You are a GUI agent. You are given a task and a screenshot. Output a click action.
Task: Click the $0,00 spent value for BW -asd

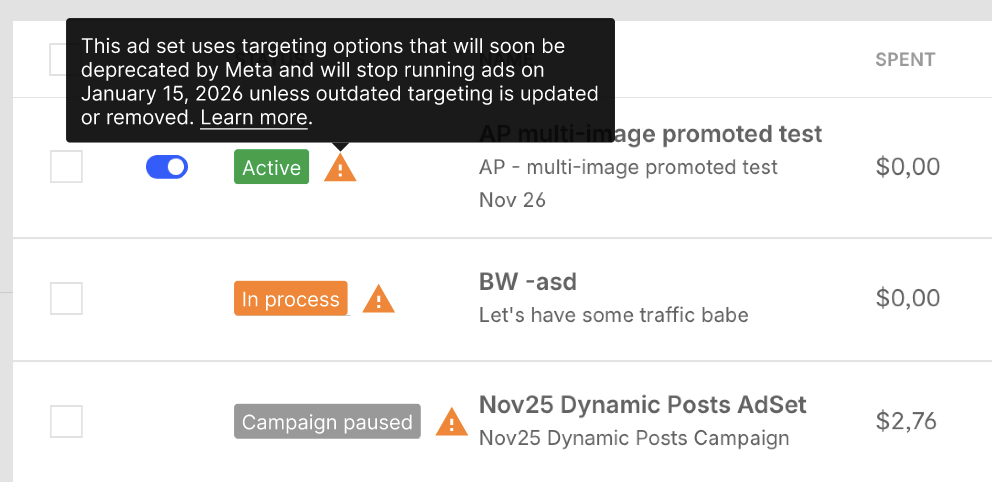click(x=907, y=298)
